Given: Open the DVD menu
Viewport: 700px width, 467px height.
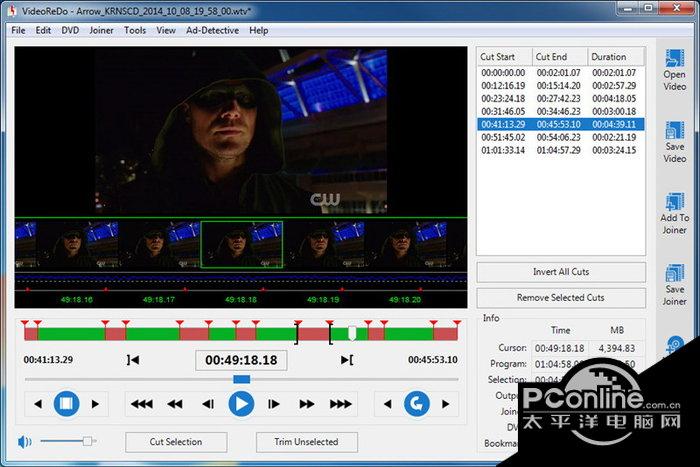Looking at the screenshot, I should [x=70, y=30].
